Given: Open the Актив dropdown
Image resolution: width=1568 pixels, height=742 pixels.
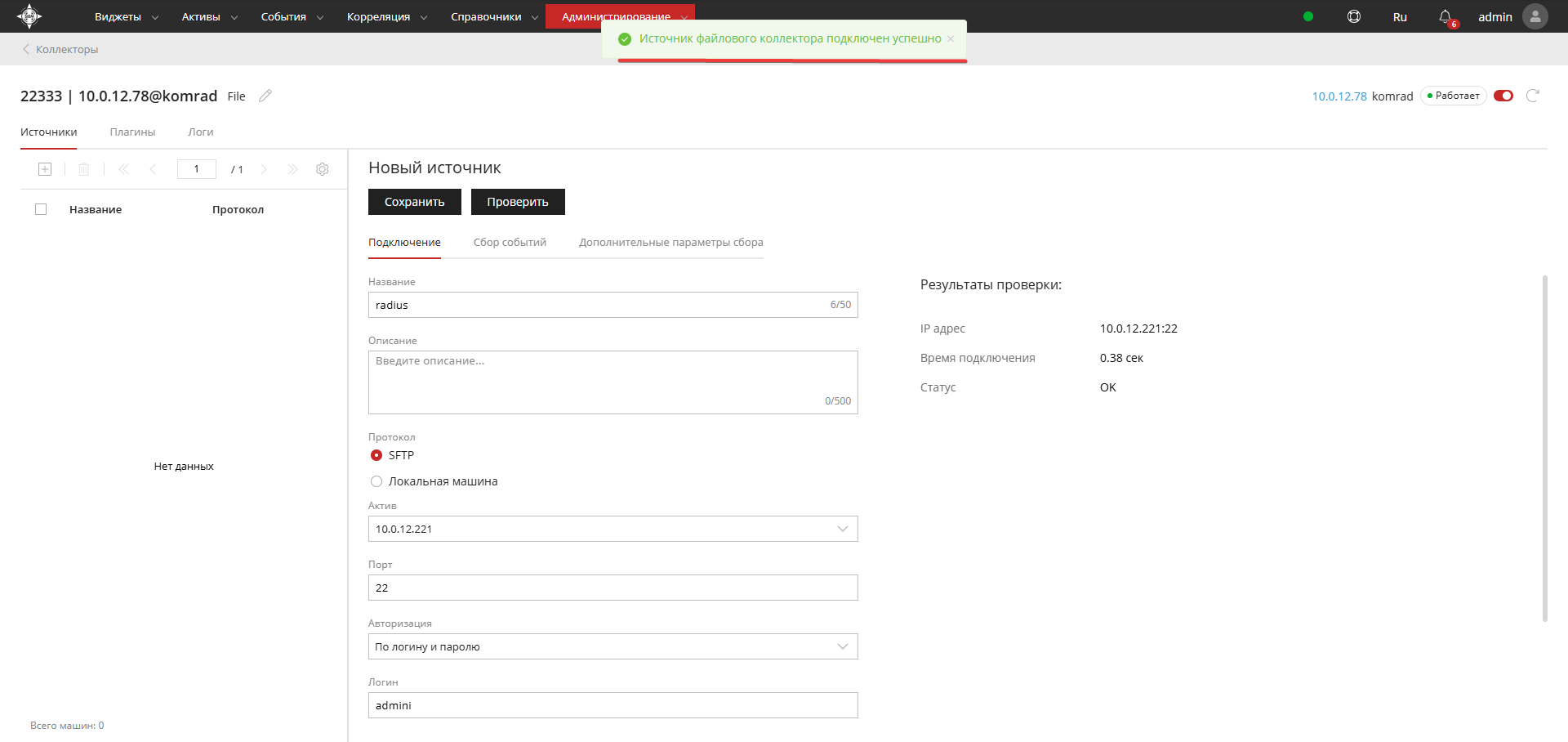Looking at the screenshot, I should point(613,529).
